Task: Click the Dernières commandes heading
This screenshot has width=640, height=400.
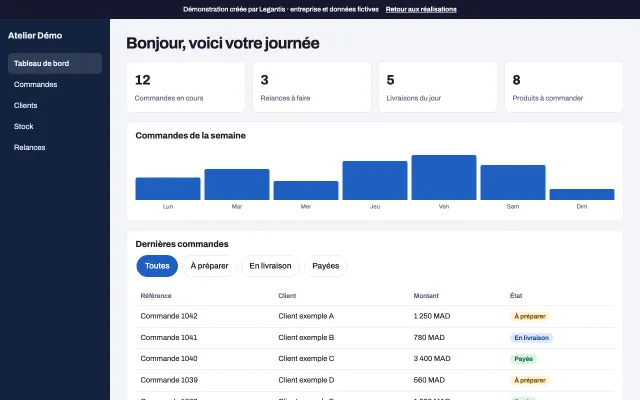Action: click(x=182, y=244)
